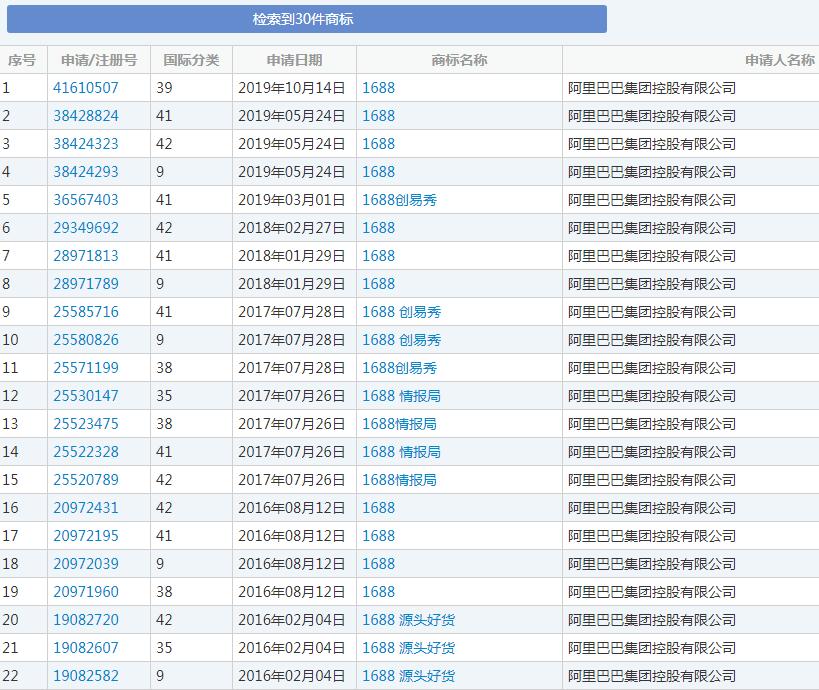Image resolution: width=819 pixels, height=690 pixels.
Task: Click application number 38424293
Action: pos(86,172)
